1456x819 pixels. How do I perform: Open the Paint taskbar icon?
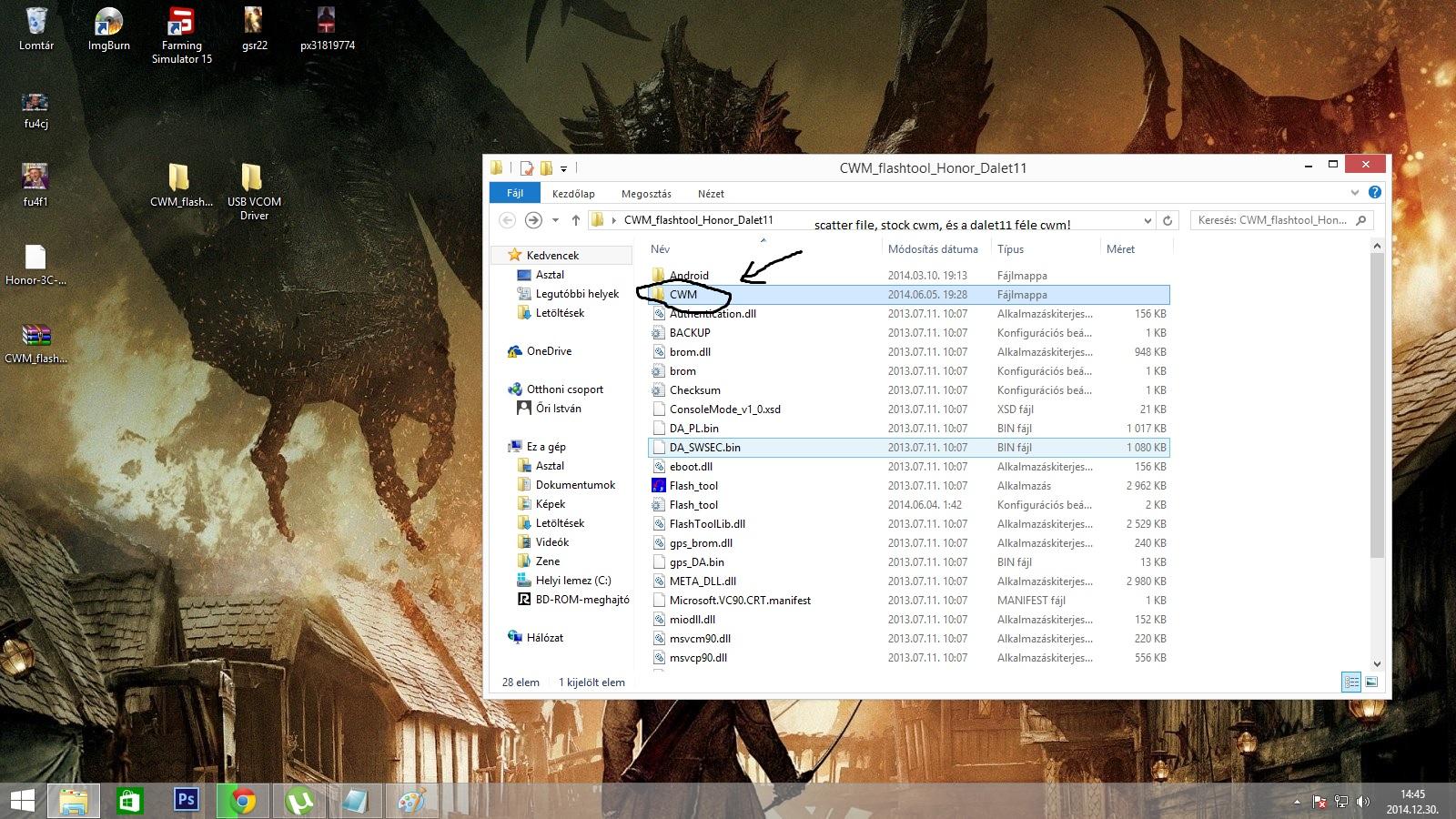[411, 801]
